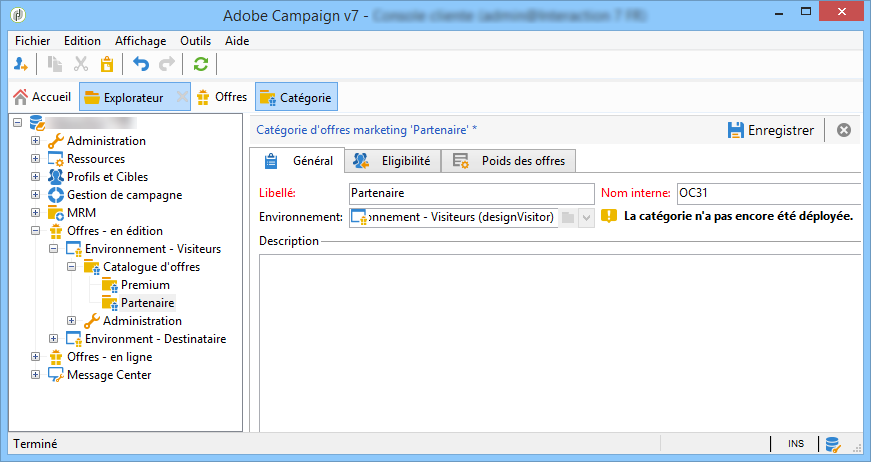The image size is (889, 470).
Task: Click the Copy toolbar icon
Action: [x=55, y=64]
